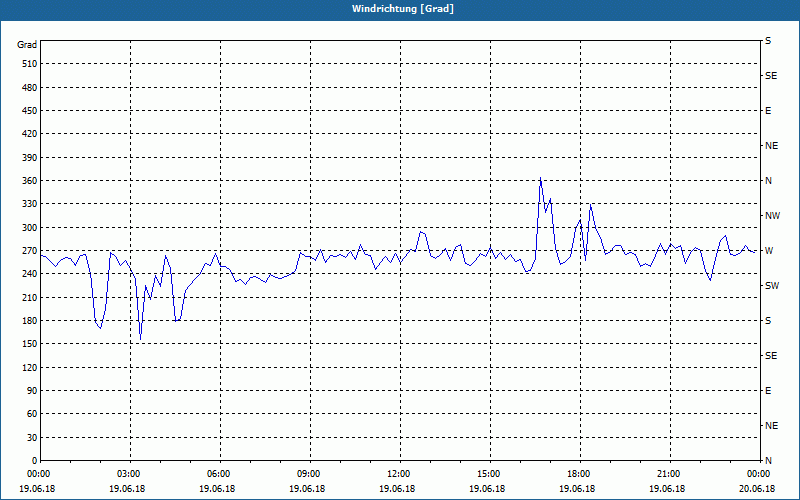Click the blue line's highest peak near 360
Viewport: 800px width, 500px height.
540,178
